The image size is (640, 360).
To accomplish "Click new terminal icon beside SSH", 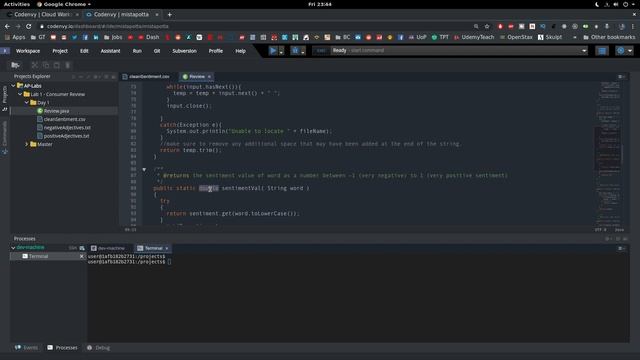I will (x=82, y=248).
